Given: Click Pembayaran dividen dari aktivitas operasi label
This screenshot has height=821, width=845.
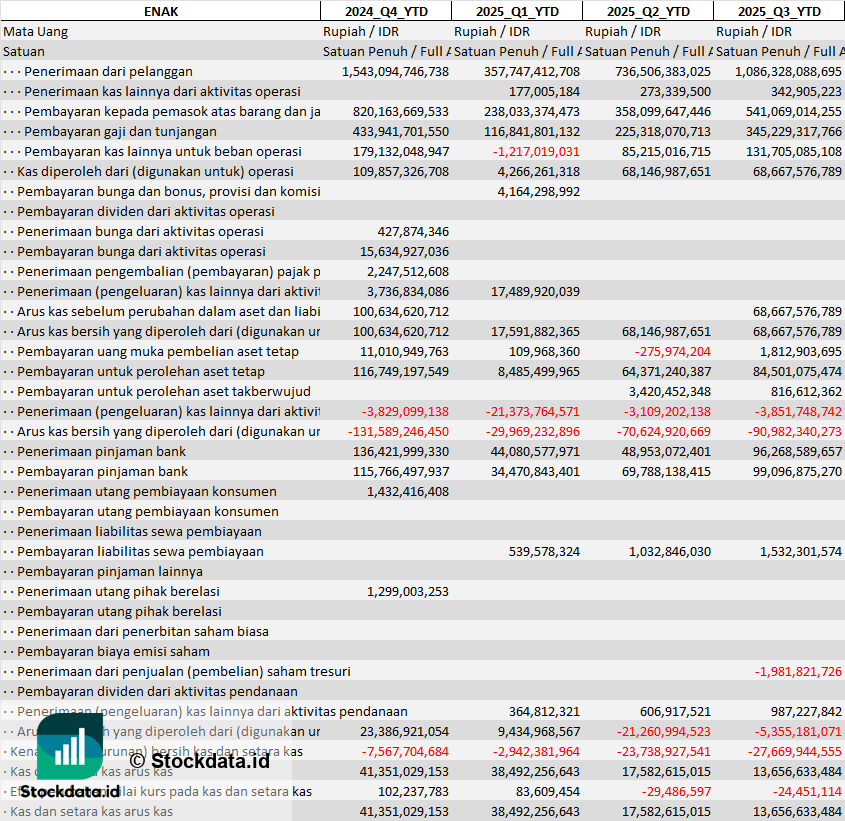Looking at the screenshot, I should 146,211.
